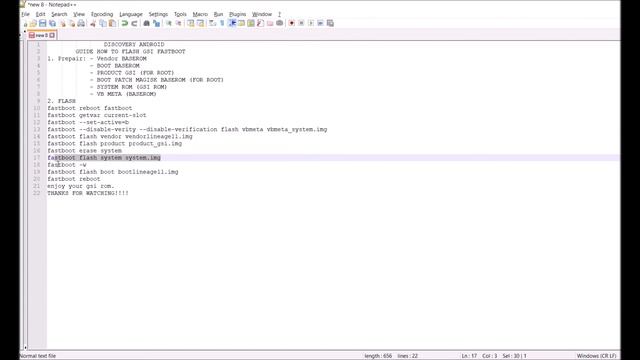Screen dimensions: 640x360
Task: Click the Save All toolbar icon
Action: (x=52, y=23)
